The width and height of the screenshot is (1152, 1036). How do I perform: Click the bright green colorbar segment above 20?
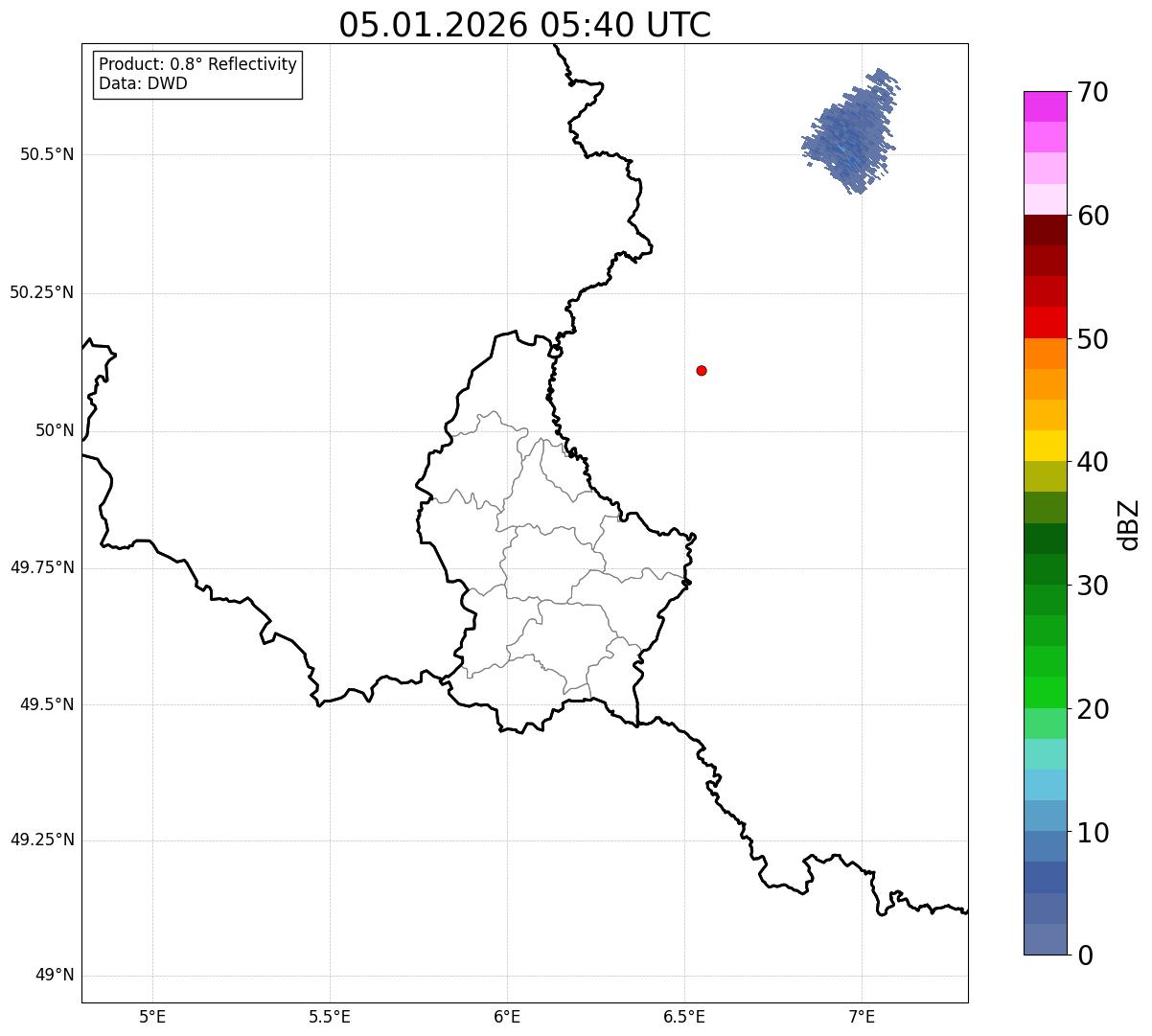coord(1045,692)
